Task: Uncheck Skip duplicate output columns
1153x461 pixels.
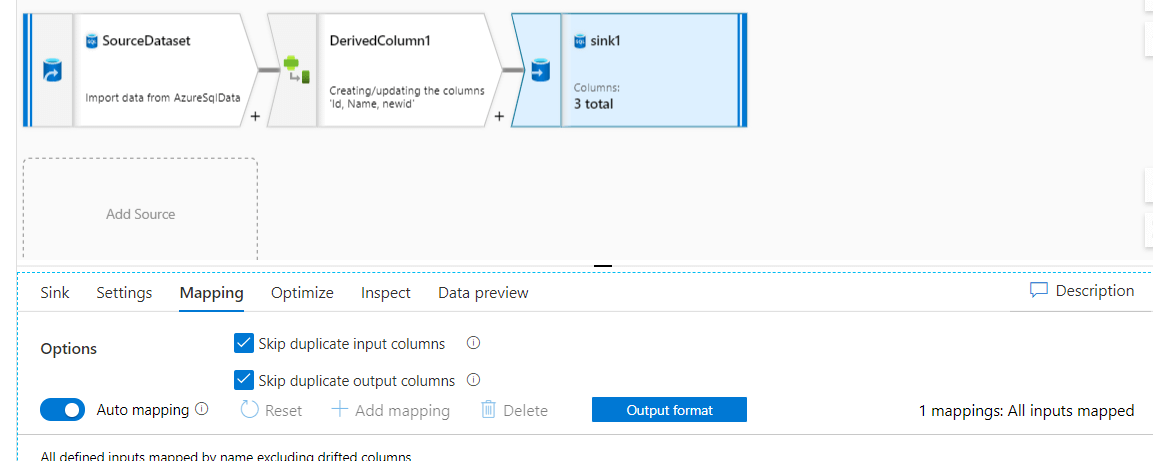Action: pos(243,380)
